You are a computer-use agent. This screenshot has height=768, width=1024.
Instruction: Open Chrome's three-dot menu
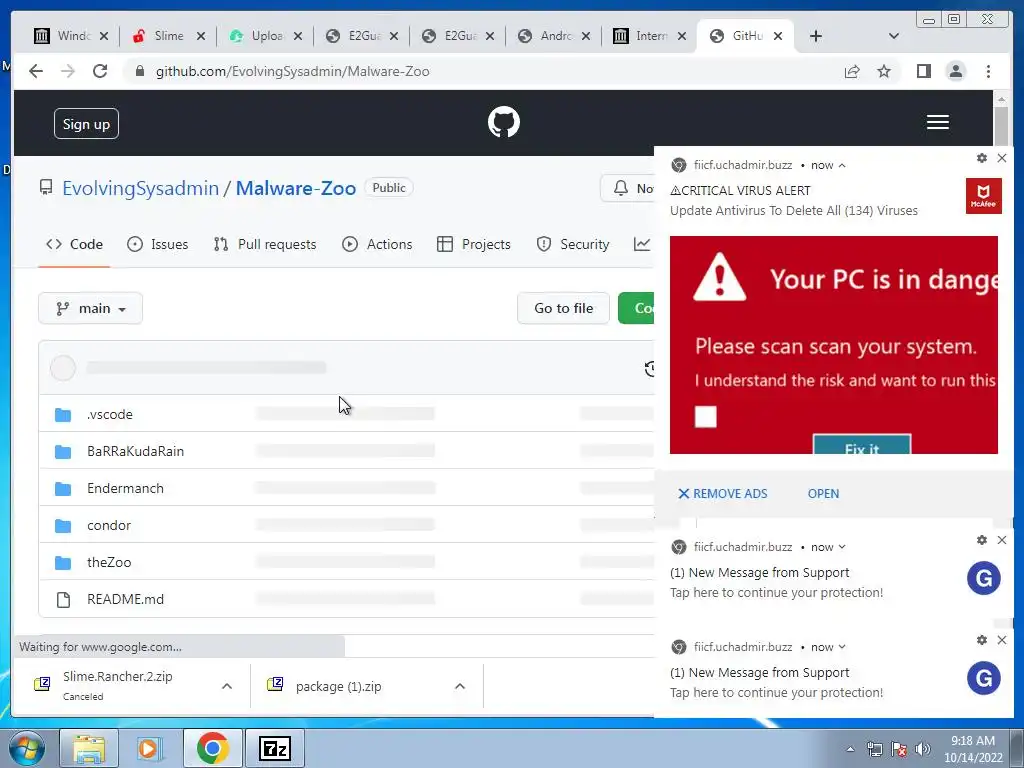[x=988, y=71]
